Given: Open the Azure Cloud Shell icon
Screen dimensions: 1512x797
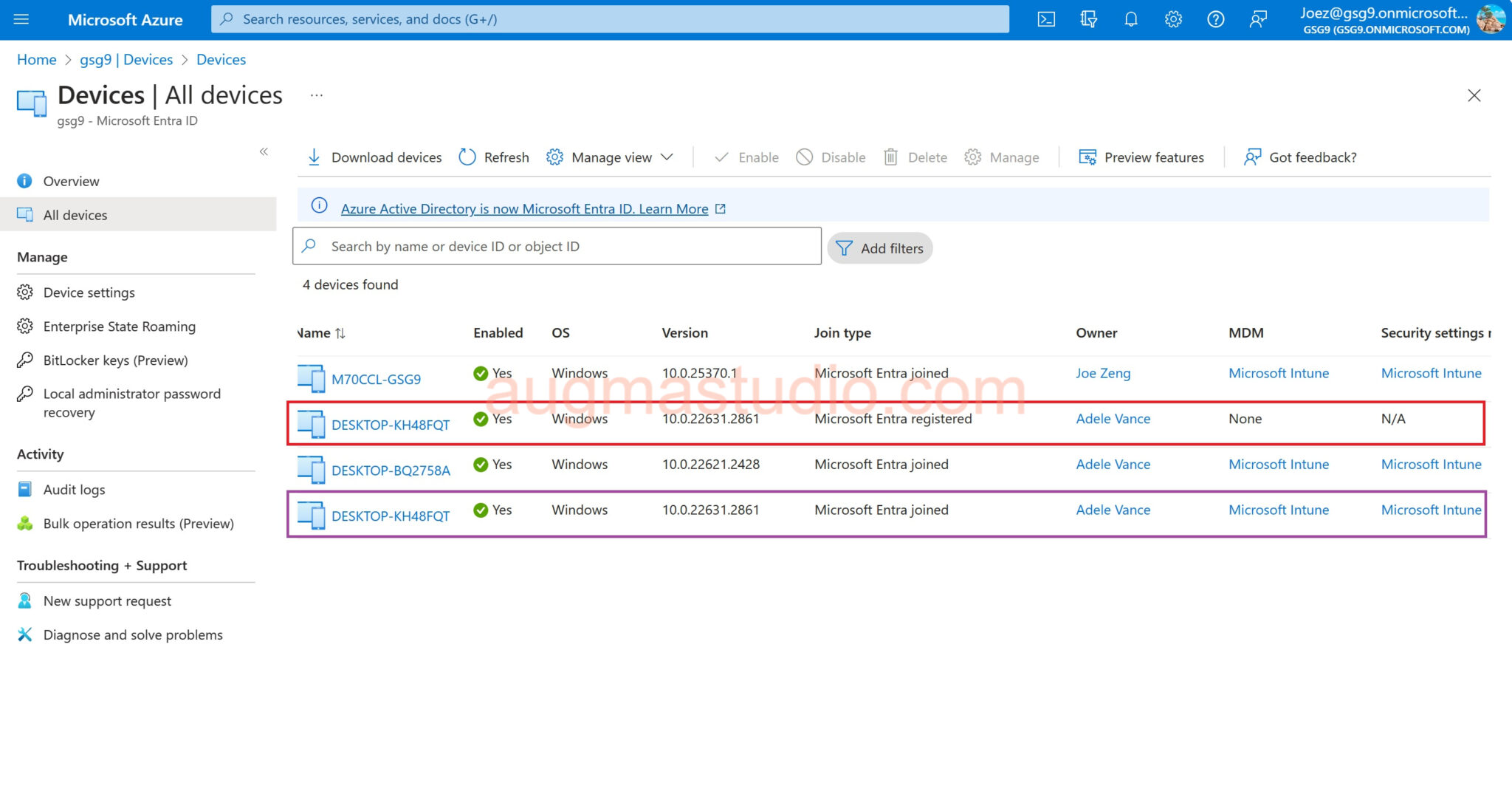Looking at the screenshot, I should click(1045, 19).
